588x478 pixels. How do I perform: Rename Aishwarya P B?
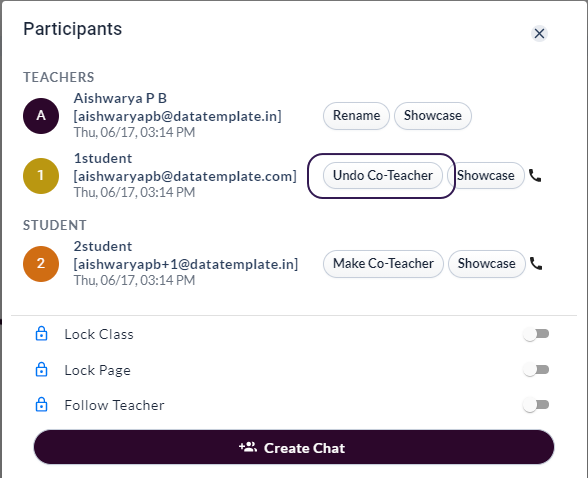click(356, 116)
